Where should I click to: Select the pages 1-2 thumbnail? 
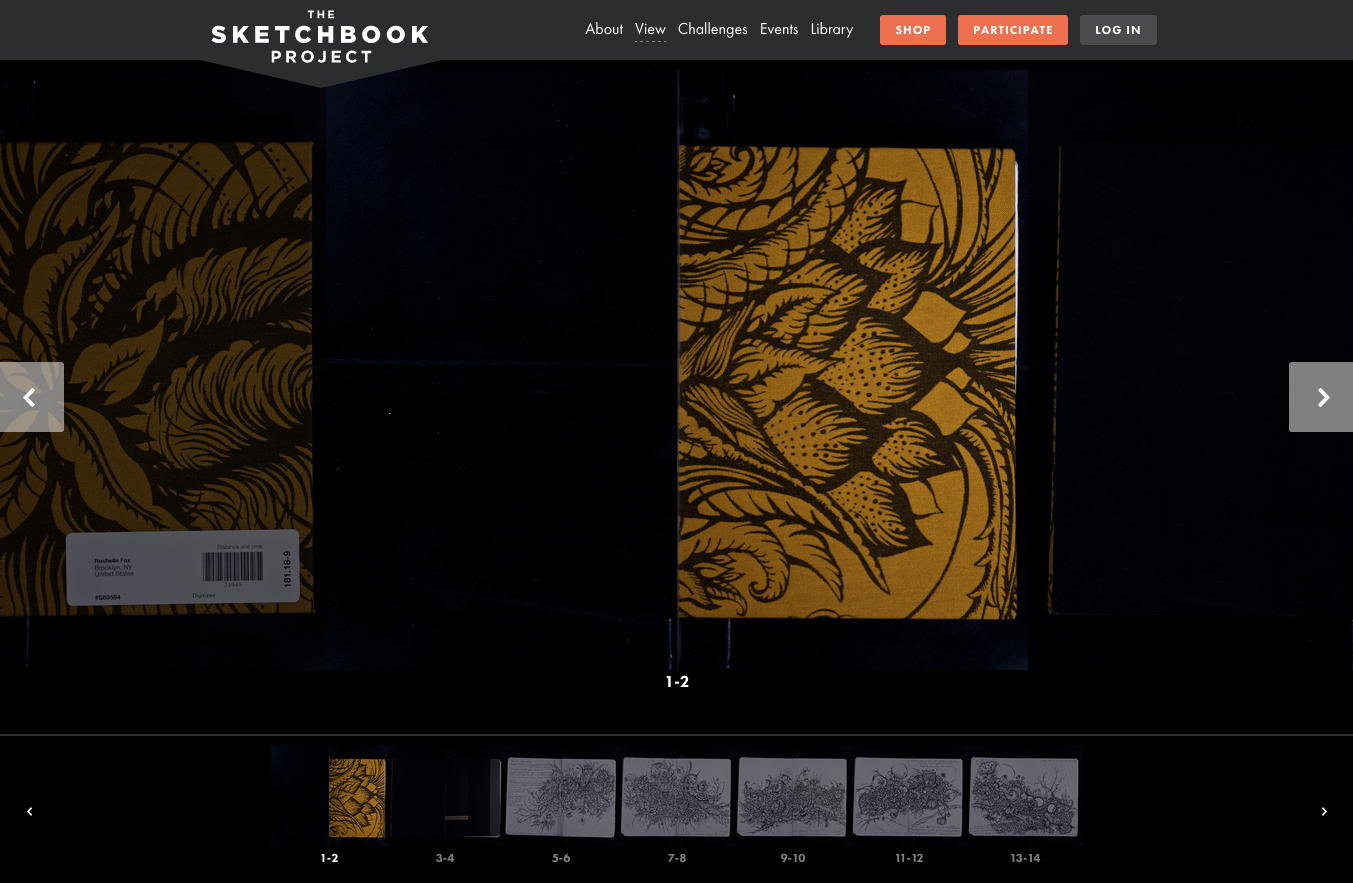point(329,796)
